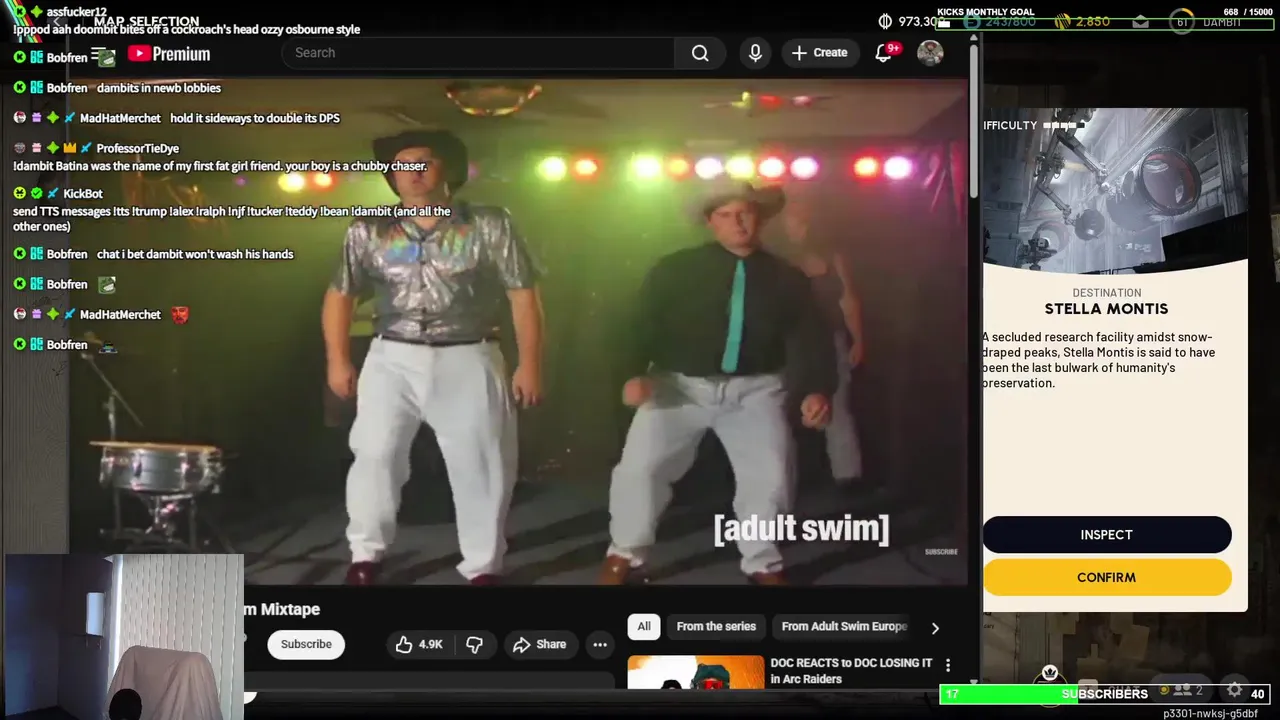Click the back arrow beside MAP SELECTION
Viewport: 1280px width, 720px height.
(x=58, y=21)
